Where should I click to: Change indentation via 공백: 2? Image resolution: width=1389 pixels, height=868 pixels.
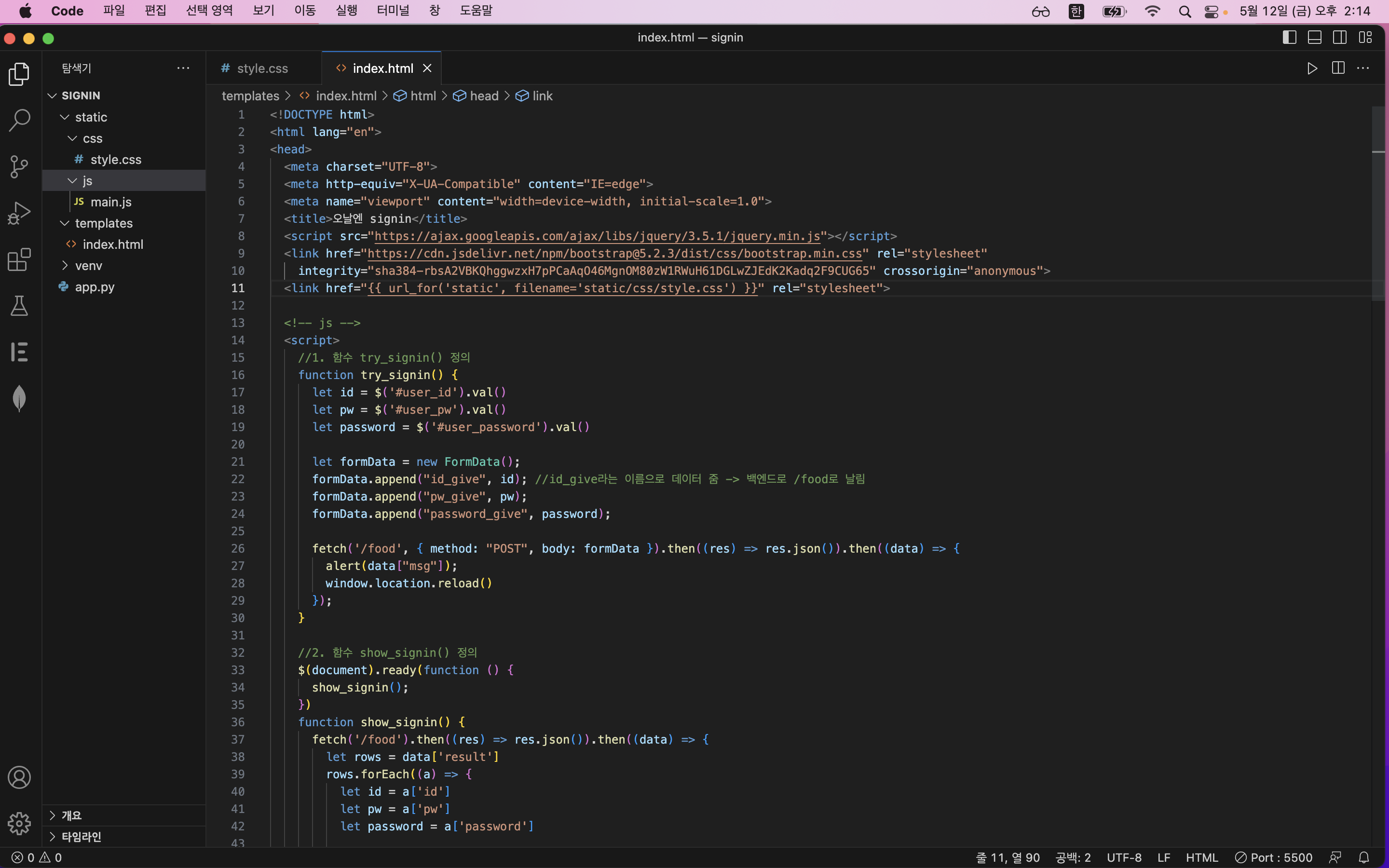(1073, 858)
